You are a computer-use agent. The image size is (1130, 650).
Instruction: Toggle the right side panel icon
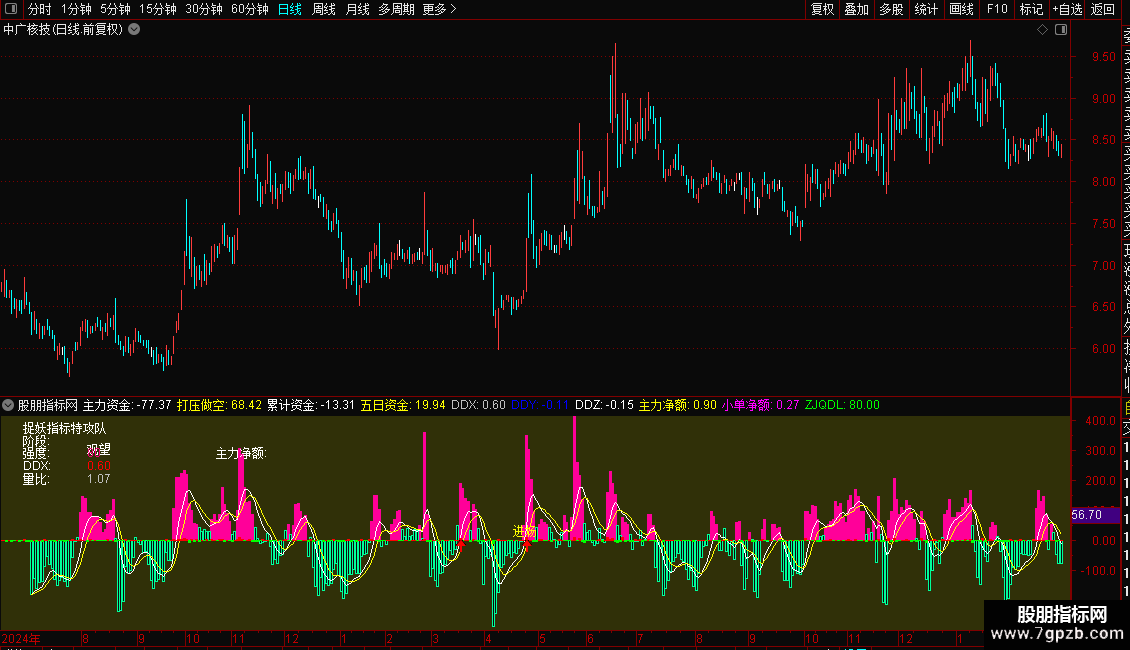click(1061, 30)
